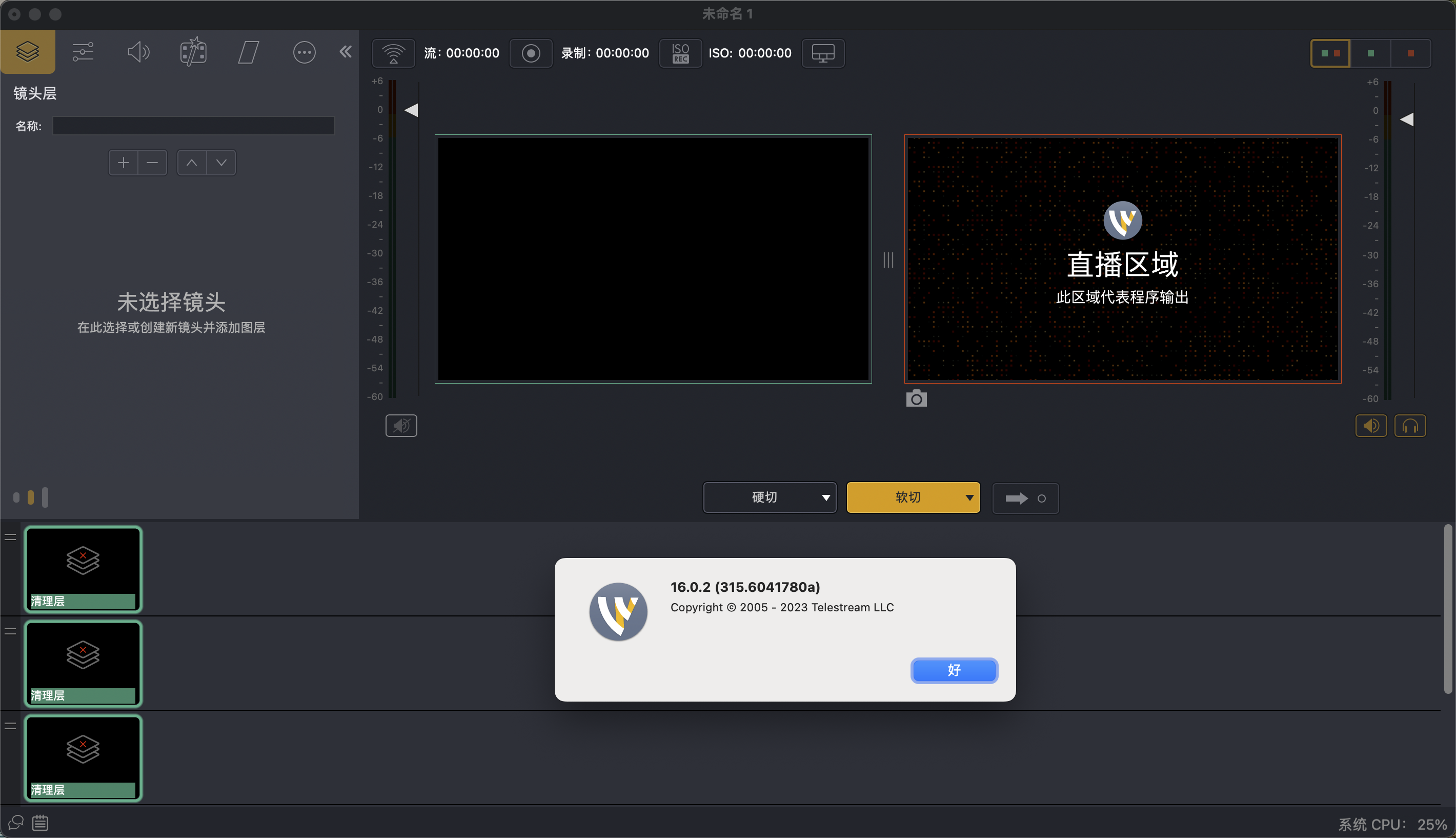Open the shot properties sliders tab
Viewport: 1456px width, 838px height.
pos(83,52)
